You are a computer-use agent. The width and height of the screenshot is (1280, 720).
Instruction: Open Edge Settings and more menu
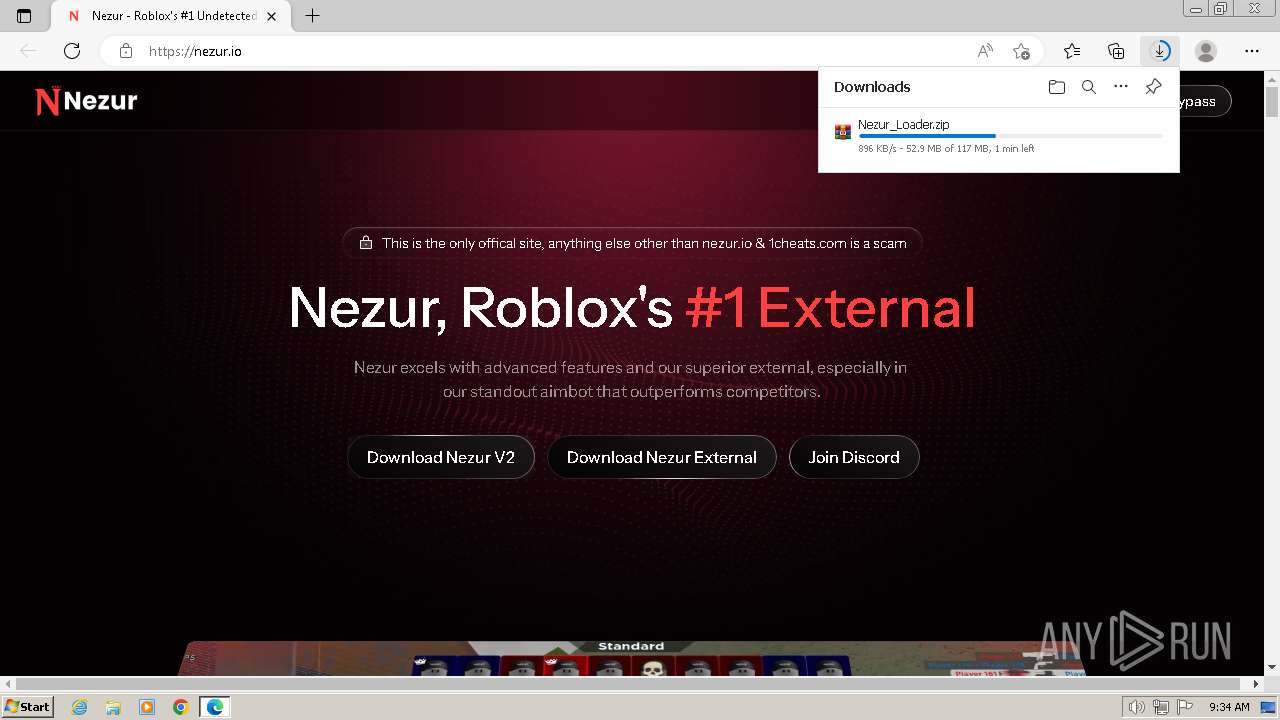1252,51
